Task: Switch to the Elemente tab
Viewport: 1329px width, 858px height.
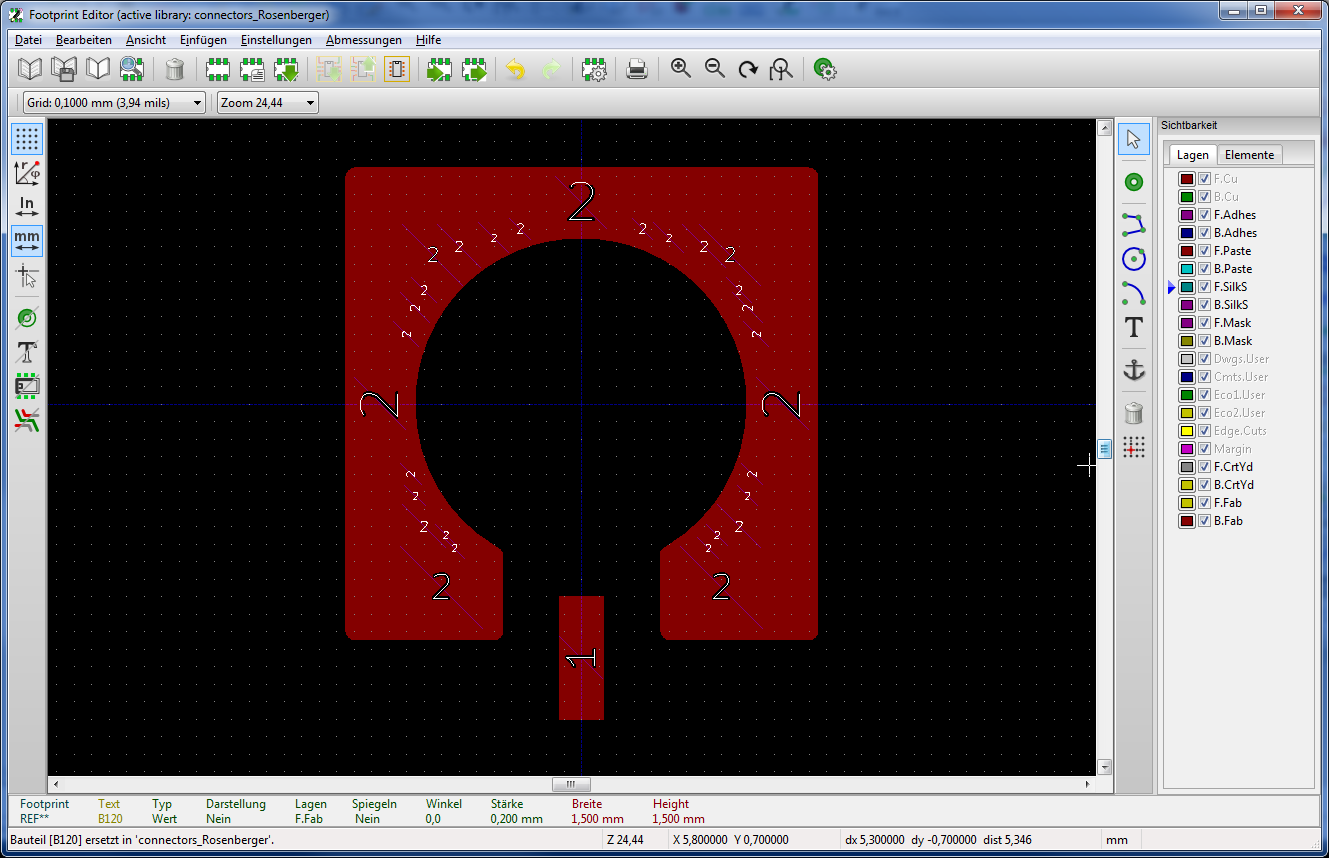Action: 1249,154
